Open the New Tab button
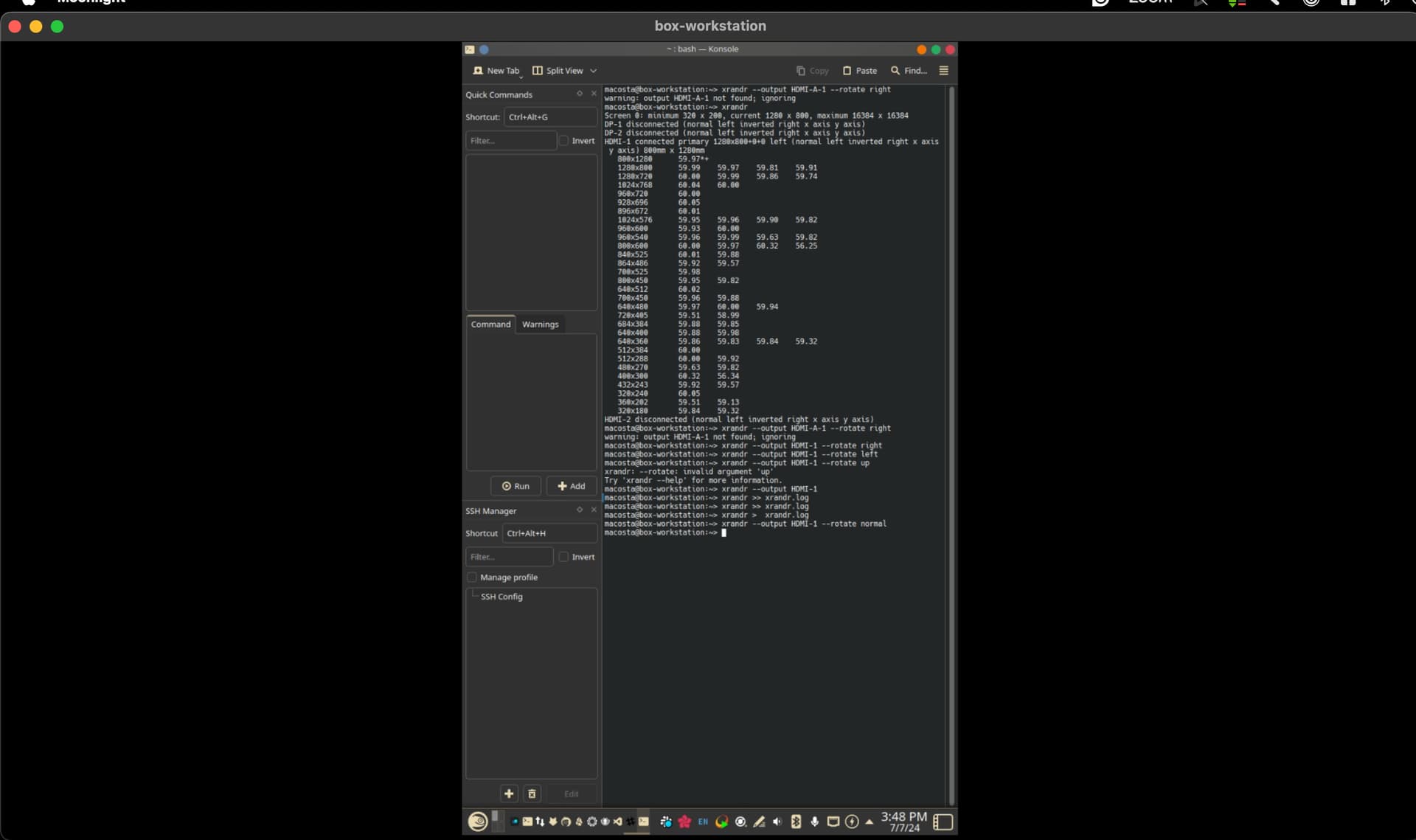 coord(496,71)
